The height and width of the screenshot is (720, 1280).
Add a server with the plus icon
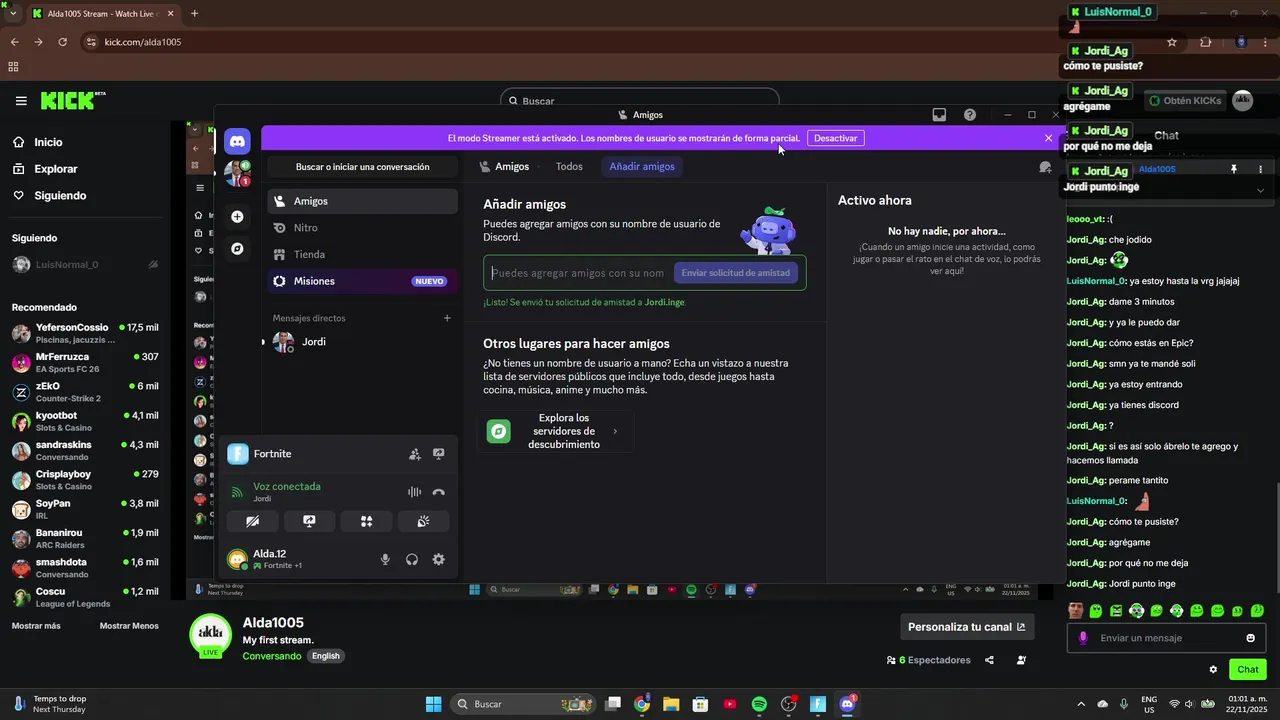[237, 216]
